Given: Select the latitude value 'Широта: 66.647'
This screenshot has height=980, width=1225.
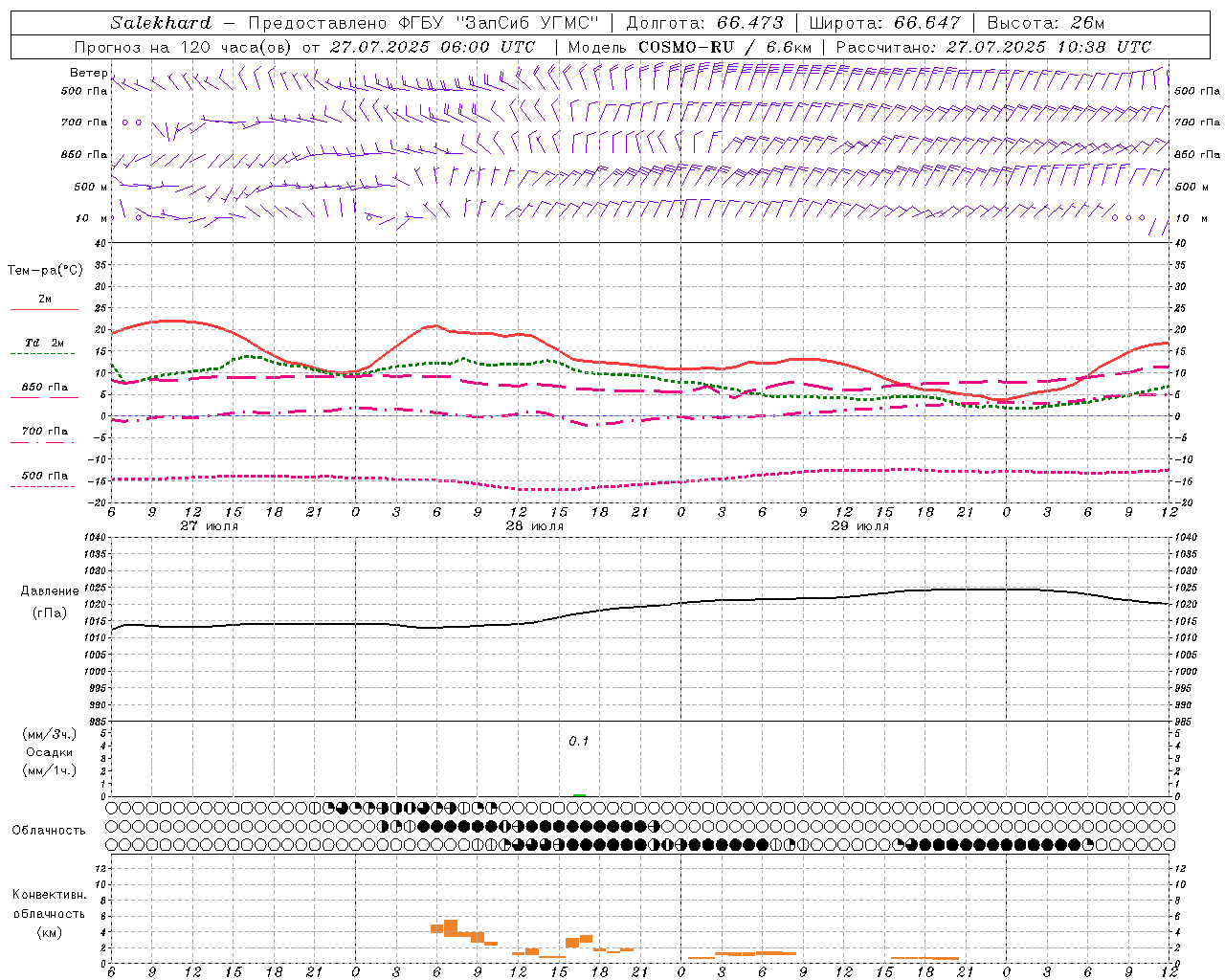Looking at the screenshot, I should click(884, 23).
